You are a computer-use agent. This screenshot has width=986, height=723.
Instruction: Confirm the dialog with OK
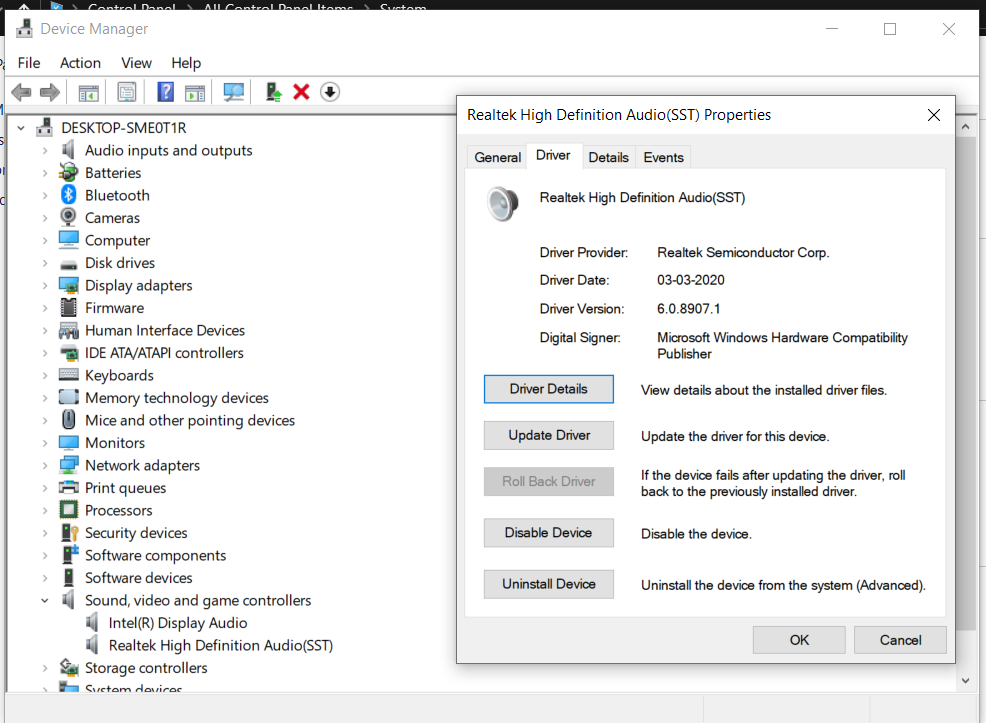(x=799, y=640)
